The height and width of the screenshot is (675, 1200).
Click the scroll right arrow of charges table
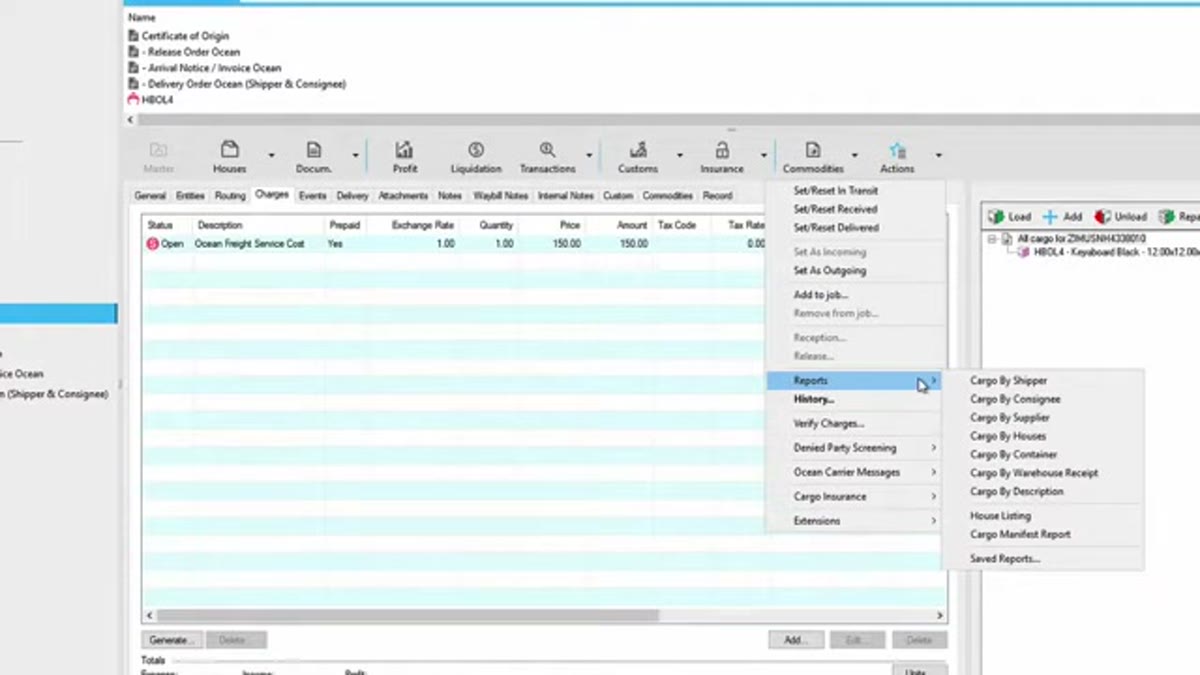point(940,616)
